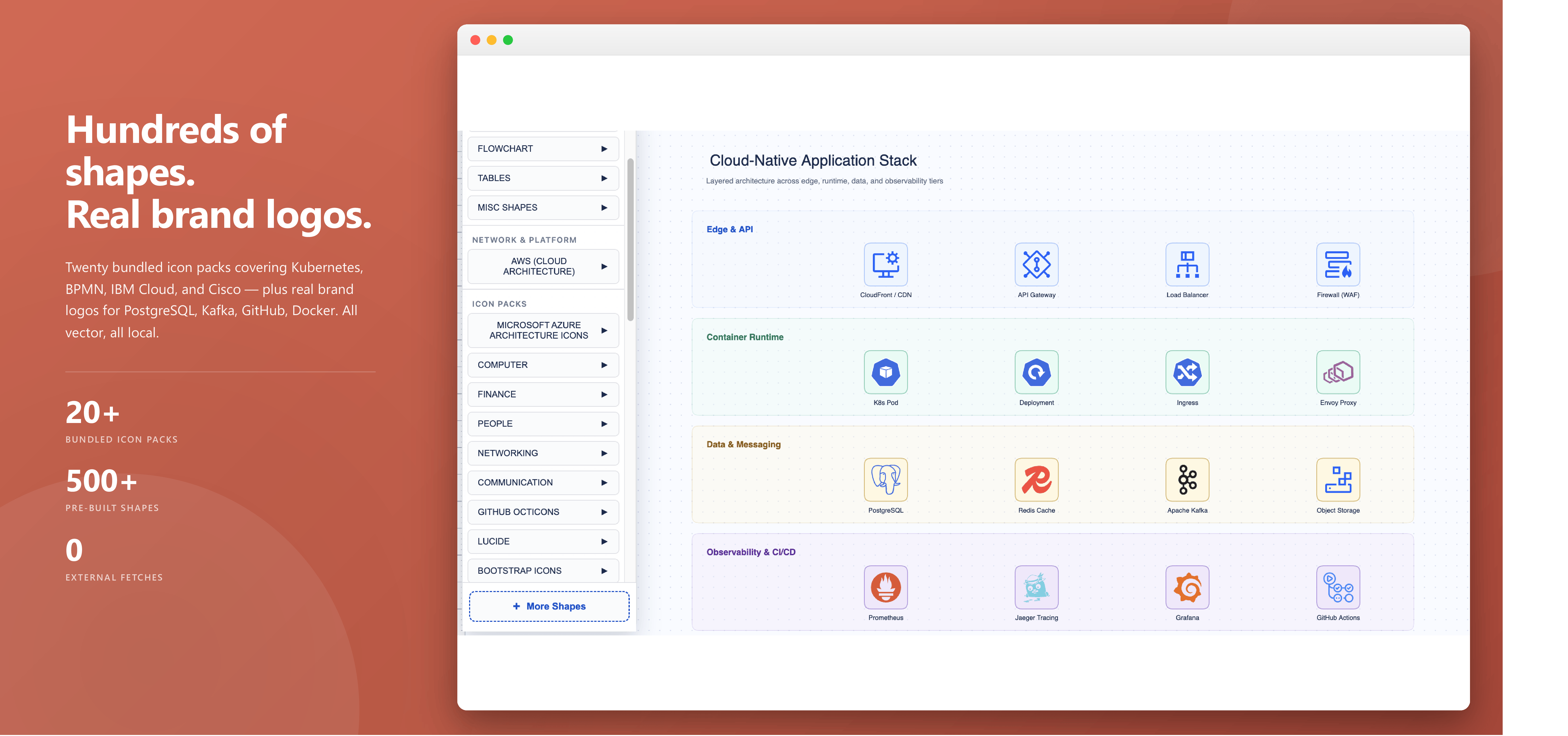Expand the Misc Shapes category
The image size is (1568, 736).
[x=543, y=208]
